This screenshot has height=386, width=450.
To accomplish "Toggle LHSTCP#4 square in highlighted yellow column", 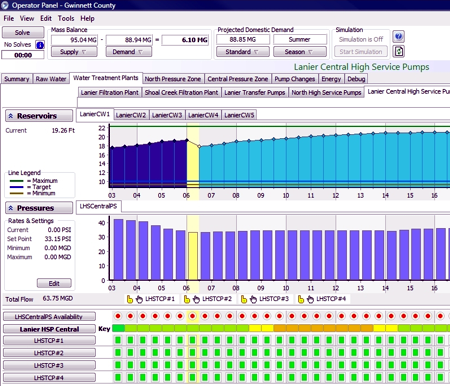I will coord(192,378).
